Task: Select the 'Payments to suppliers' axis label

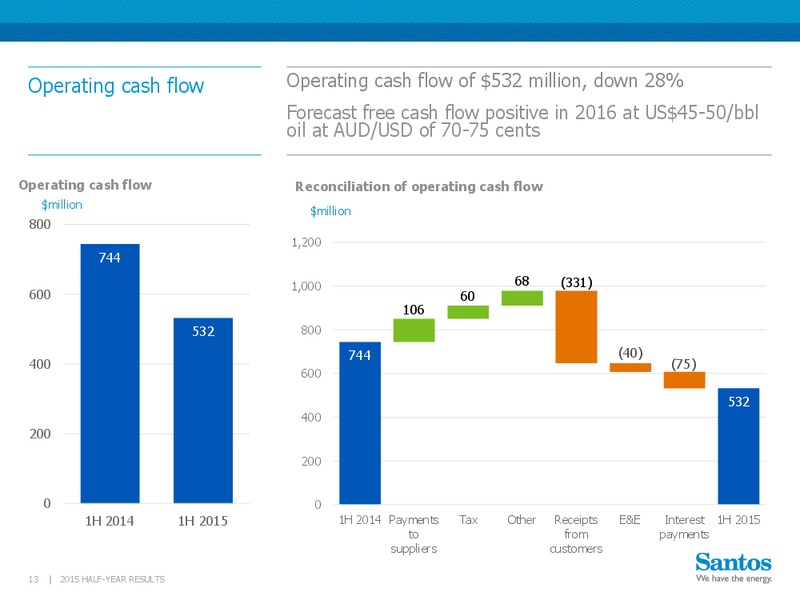Action: 414,534
